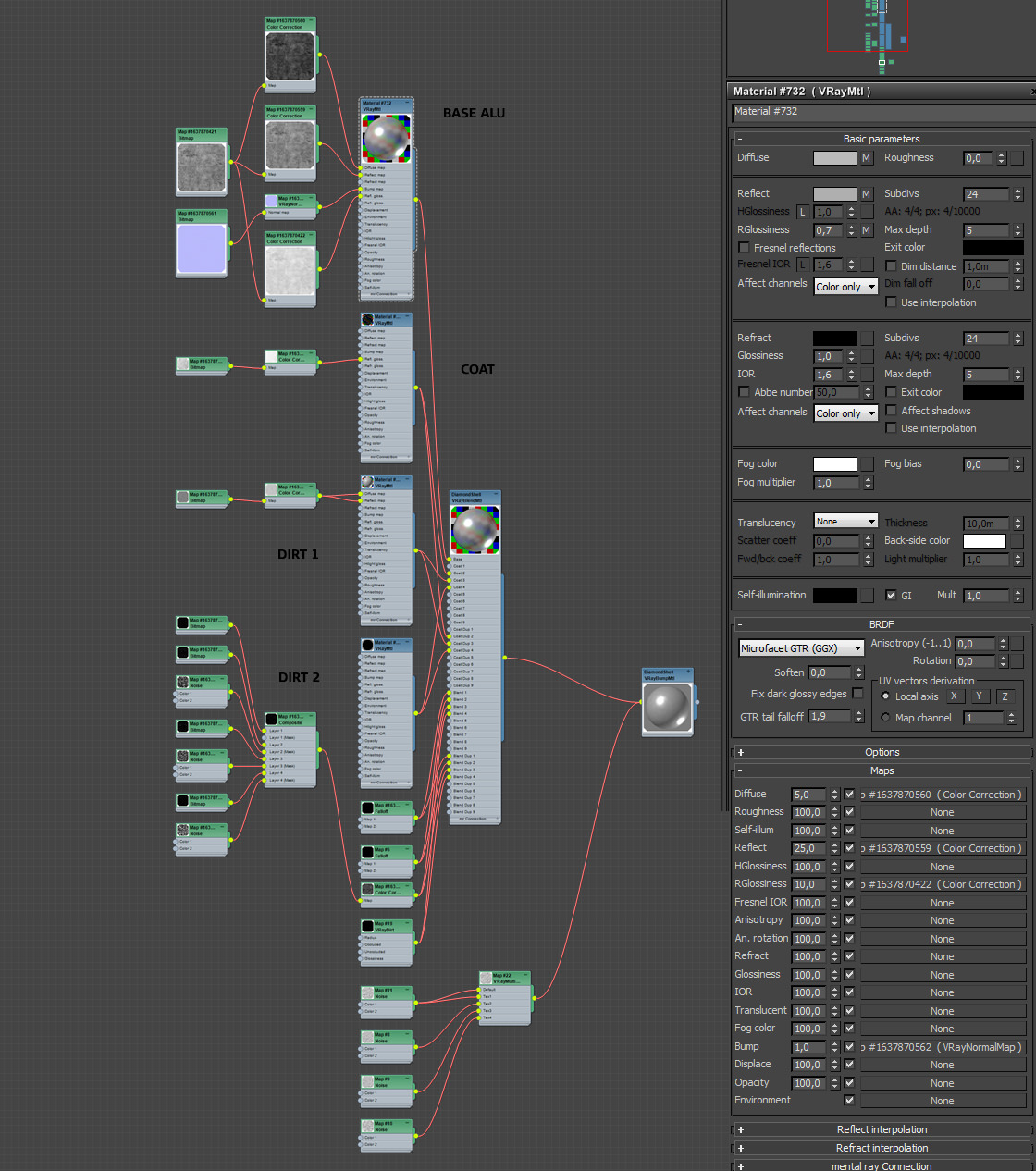The height and width of the screenshot is (1171, 1036).
Task: Click the Reflect map M button
Action: [867, 194]
